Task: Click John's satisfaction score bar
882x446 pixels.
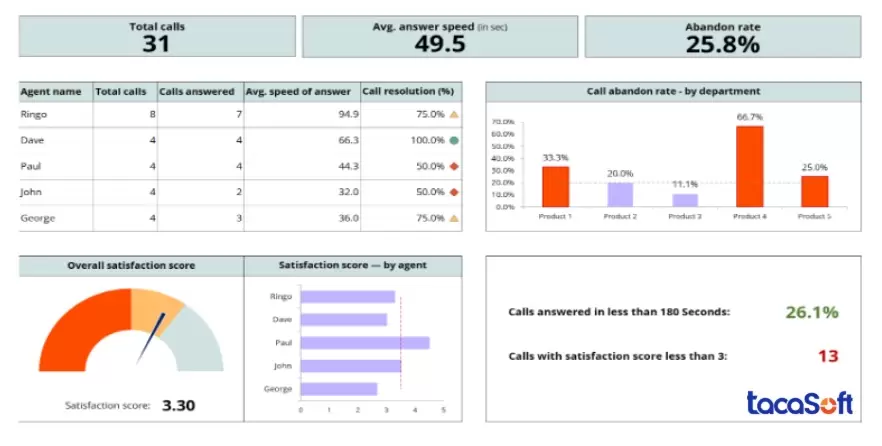Action: pos(351,366)
